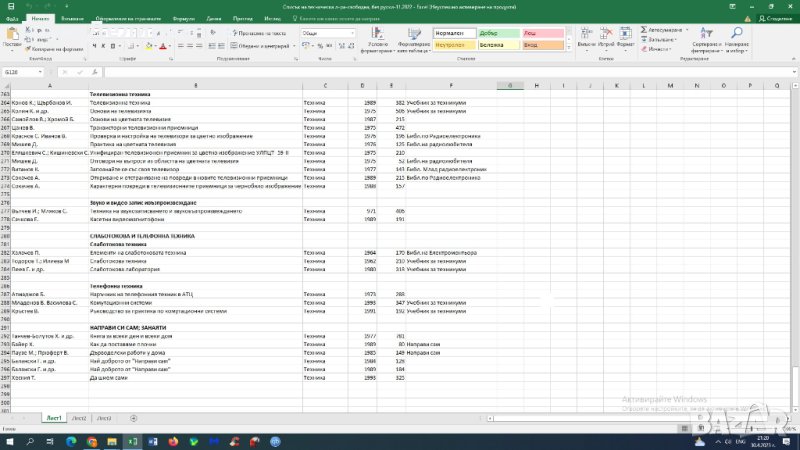Click the AutoSum sigma icon
Screen dimensions: 800x450
pyautogui.click(x=644, y=30)
